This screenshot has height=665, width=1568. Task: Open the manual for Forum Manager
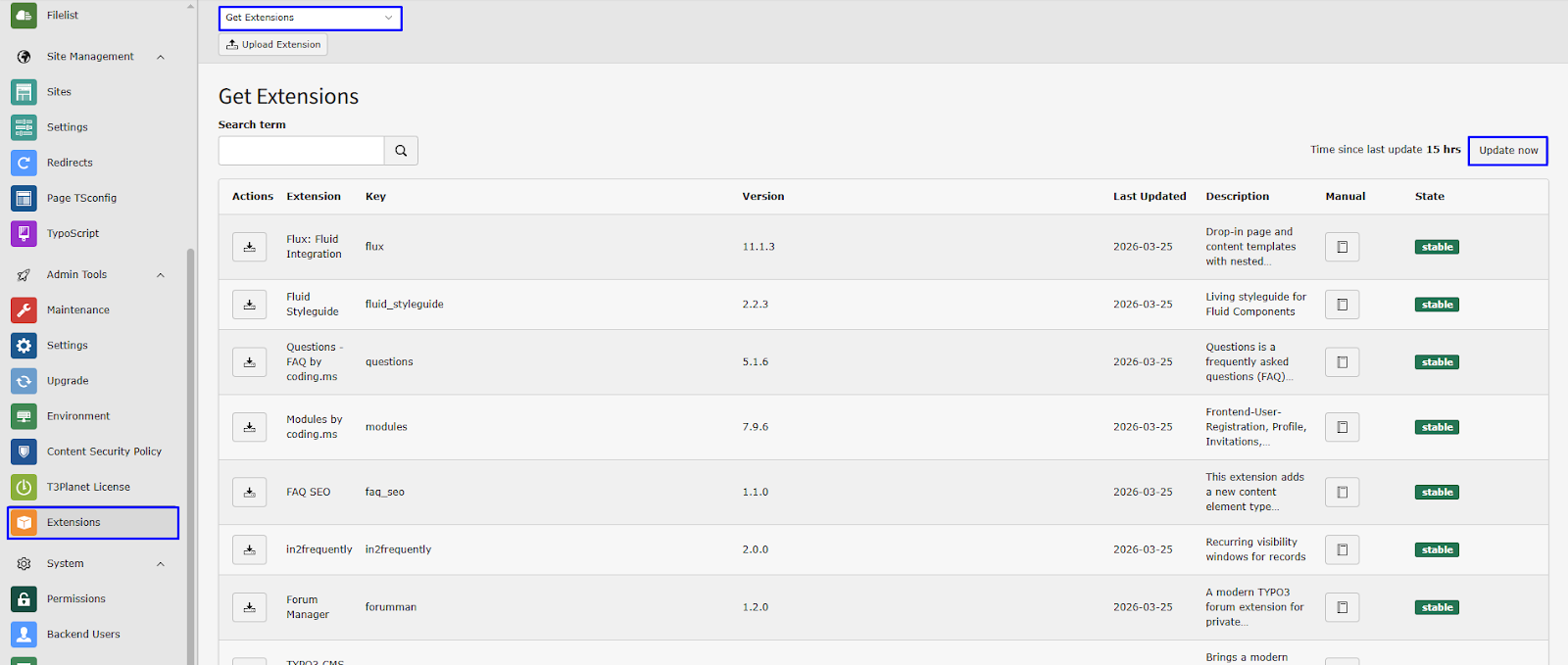click(x=1342, y=607)
